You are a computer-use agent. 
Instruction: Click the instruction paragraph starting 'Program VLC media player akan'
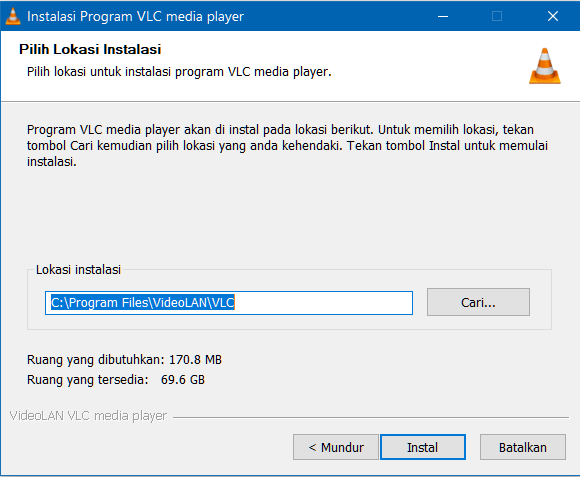[287, 145]
